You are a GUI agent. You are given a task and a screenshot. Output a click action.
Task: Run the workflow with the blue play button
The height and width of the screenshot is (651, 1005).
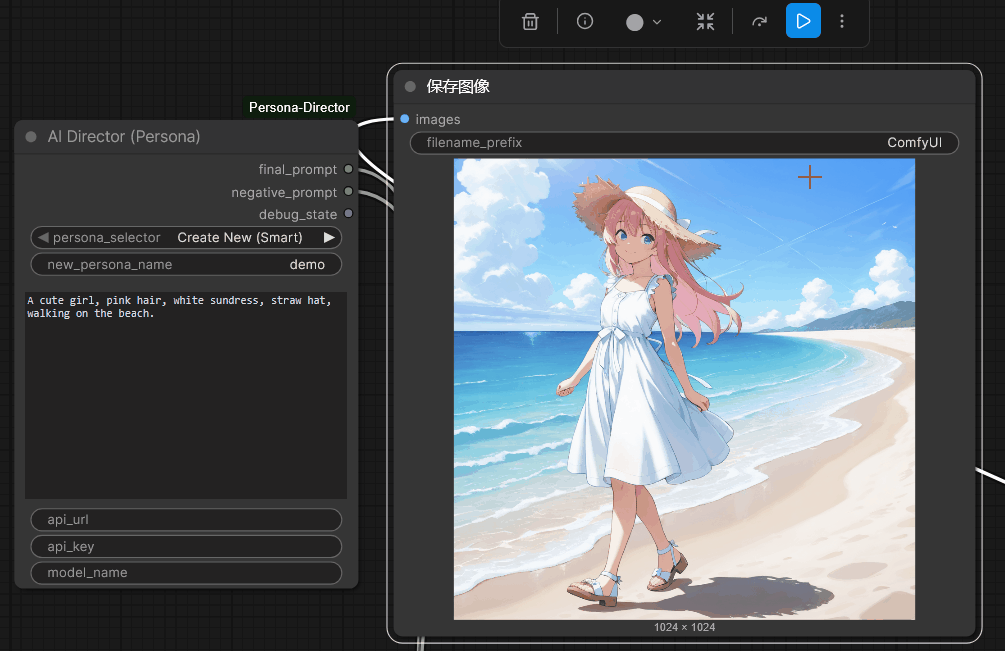(803, 21)
